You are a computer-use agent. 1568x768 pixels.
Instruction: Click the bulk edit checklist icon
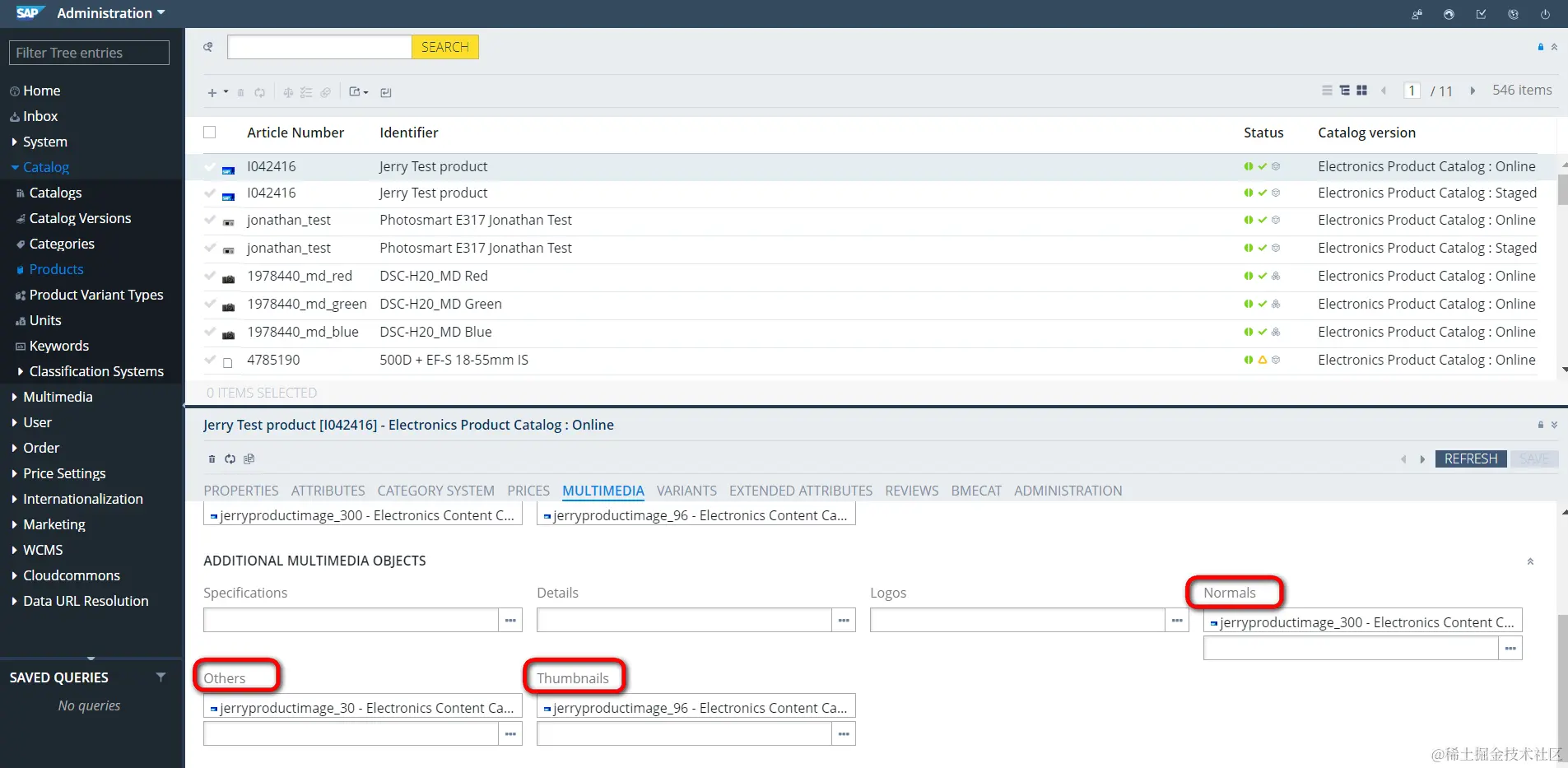coord(306,93)
